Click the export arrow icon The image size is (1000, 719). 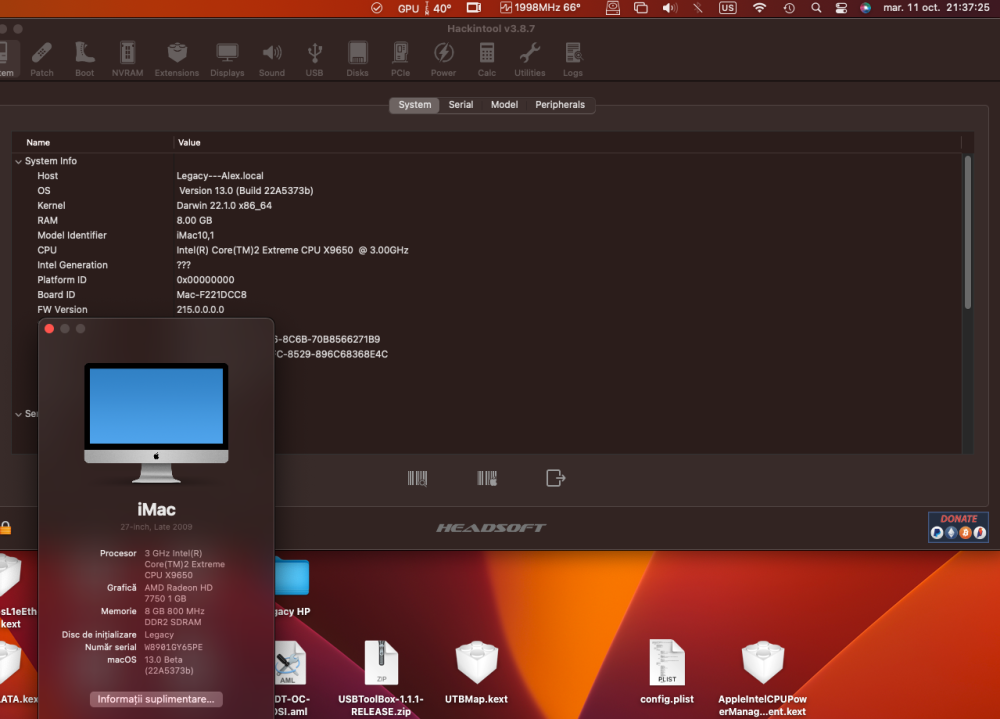[555, 478]
